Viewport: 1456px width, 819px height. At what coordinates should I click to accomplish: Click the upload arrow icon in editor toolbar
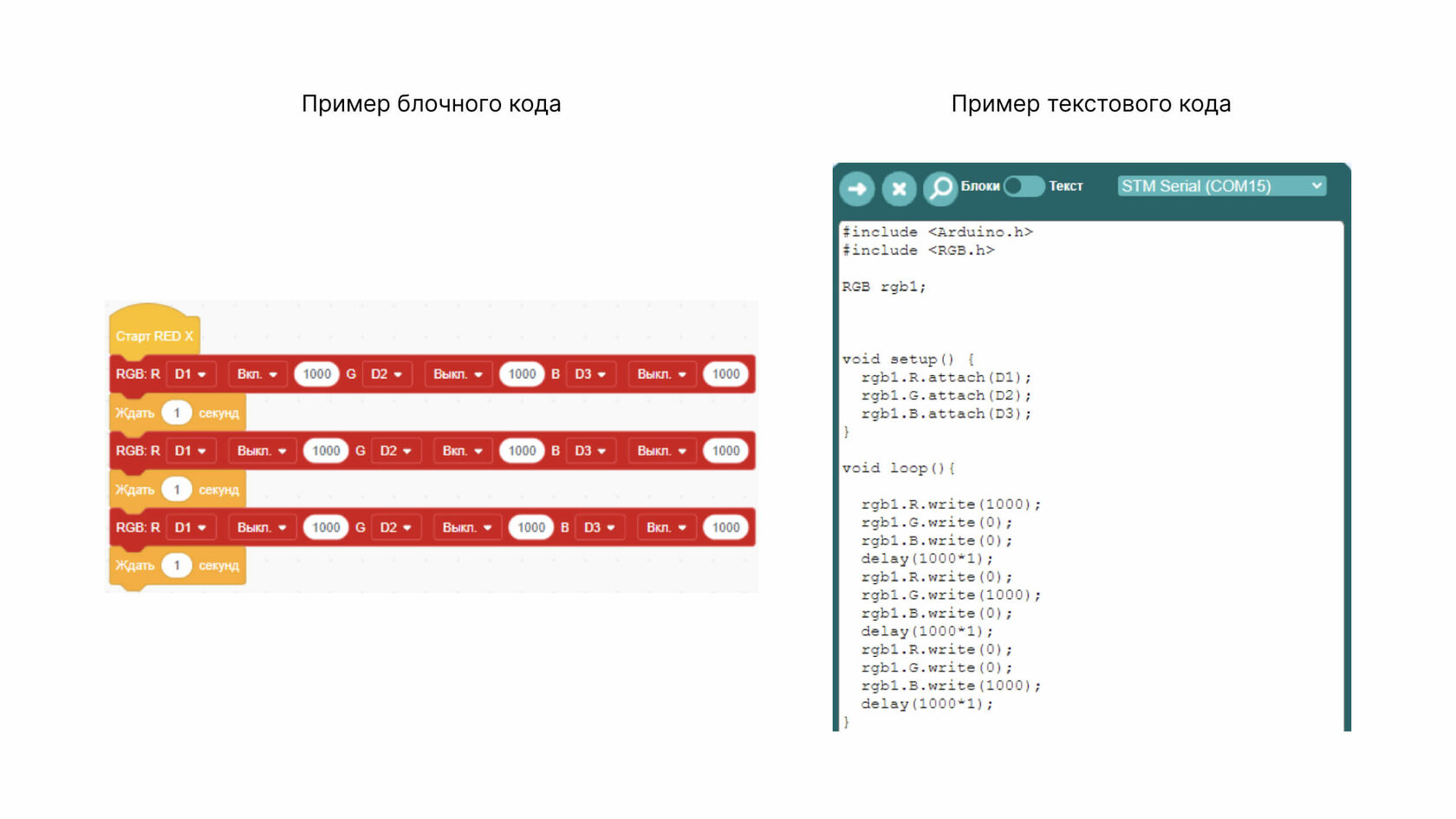[x=857, y=188]
